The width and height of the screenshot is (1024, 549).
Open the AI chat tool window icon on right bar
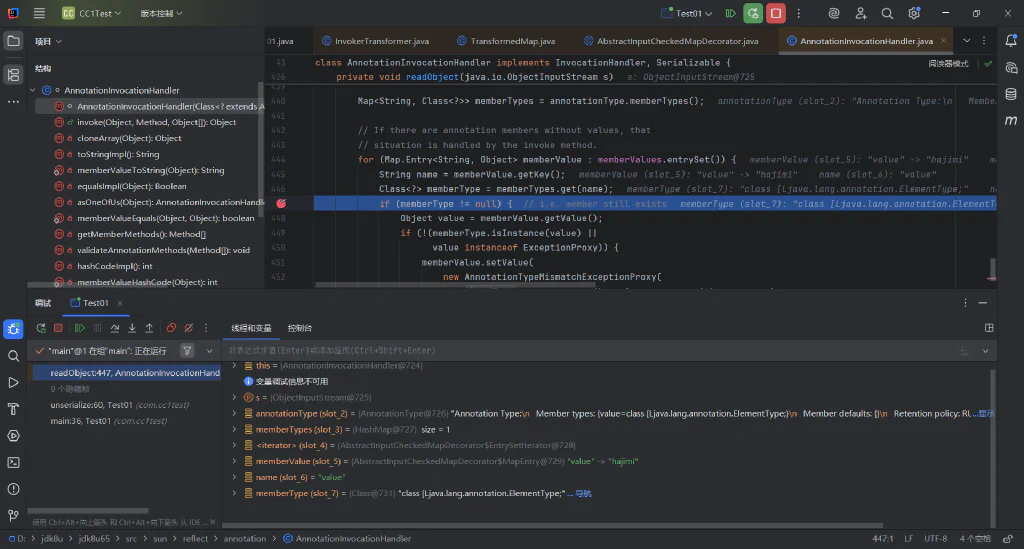(x=1011, y=68)
